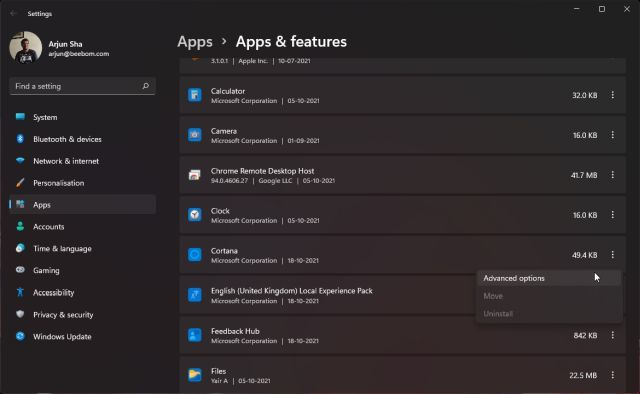
Task: Click the Feedback Hub app icon
Action: [195, 335]
